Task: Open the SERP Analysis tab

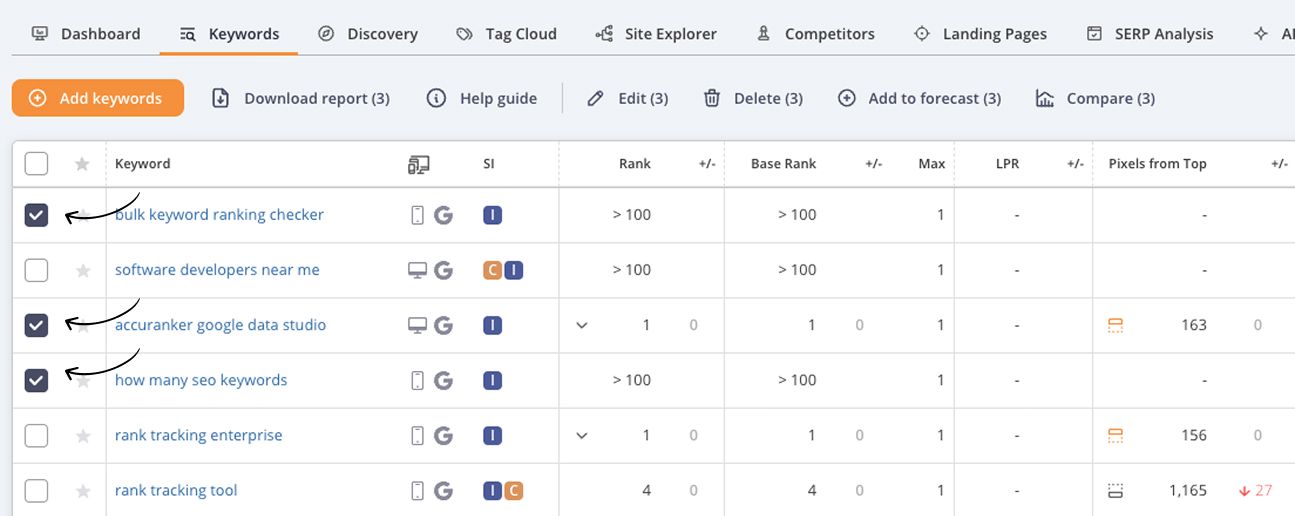Action: coord(1150,33)
